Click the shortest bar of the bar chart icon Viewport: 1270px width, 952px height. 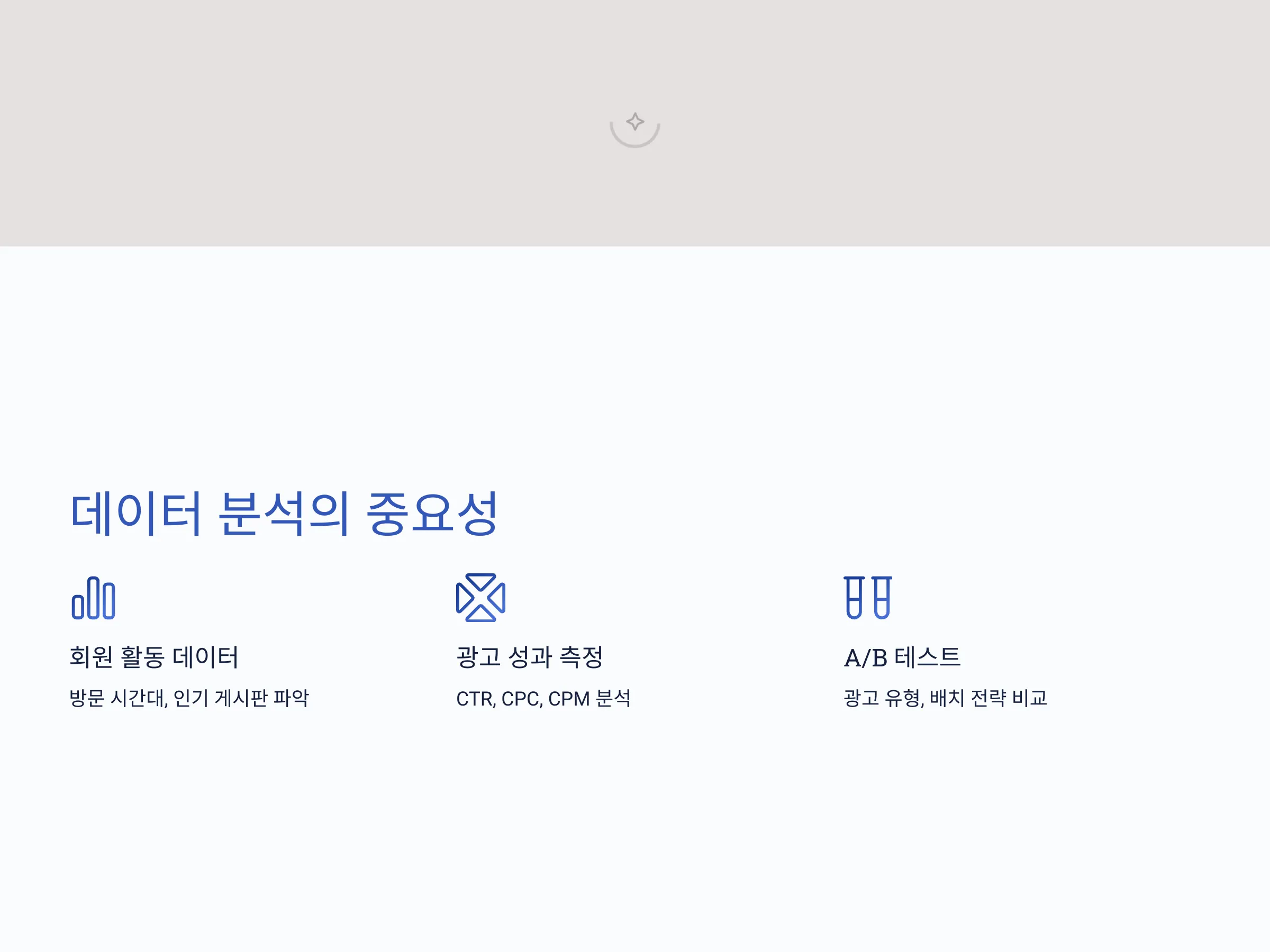pyautogui.click(x=78, y=607)
